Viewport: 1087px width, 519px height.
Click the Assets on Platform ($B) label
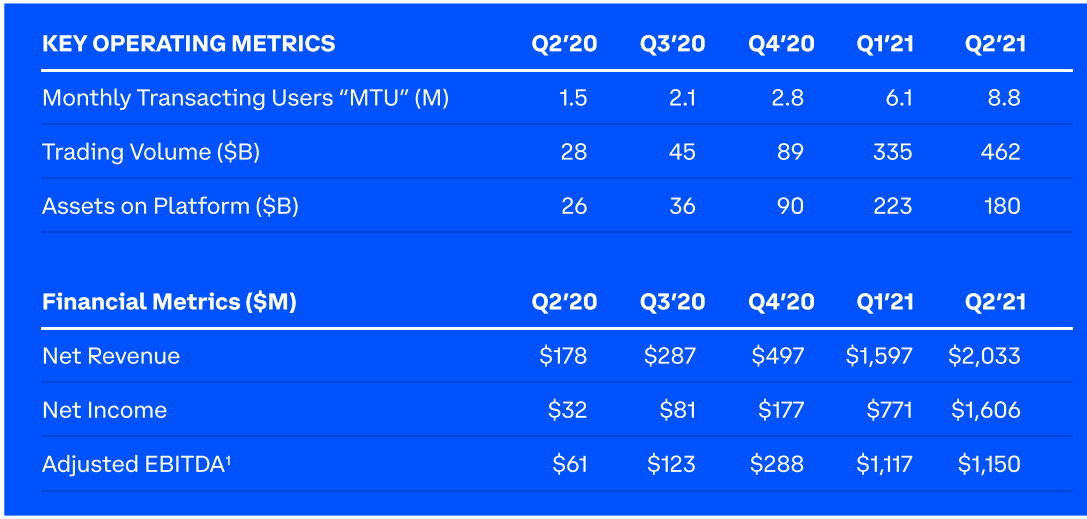(171, 206)
